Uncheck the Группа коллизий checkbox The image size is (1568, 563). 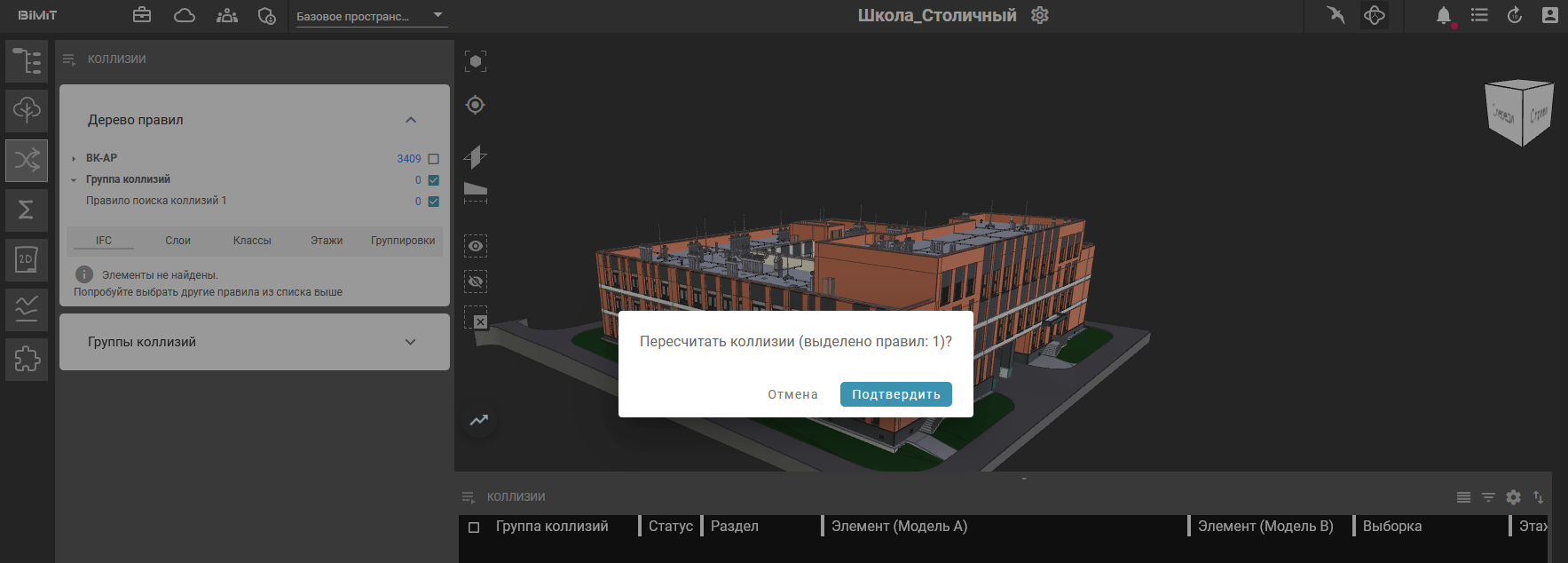[434, 180]
